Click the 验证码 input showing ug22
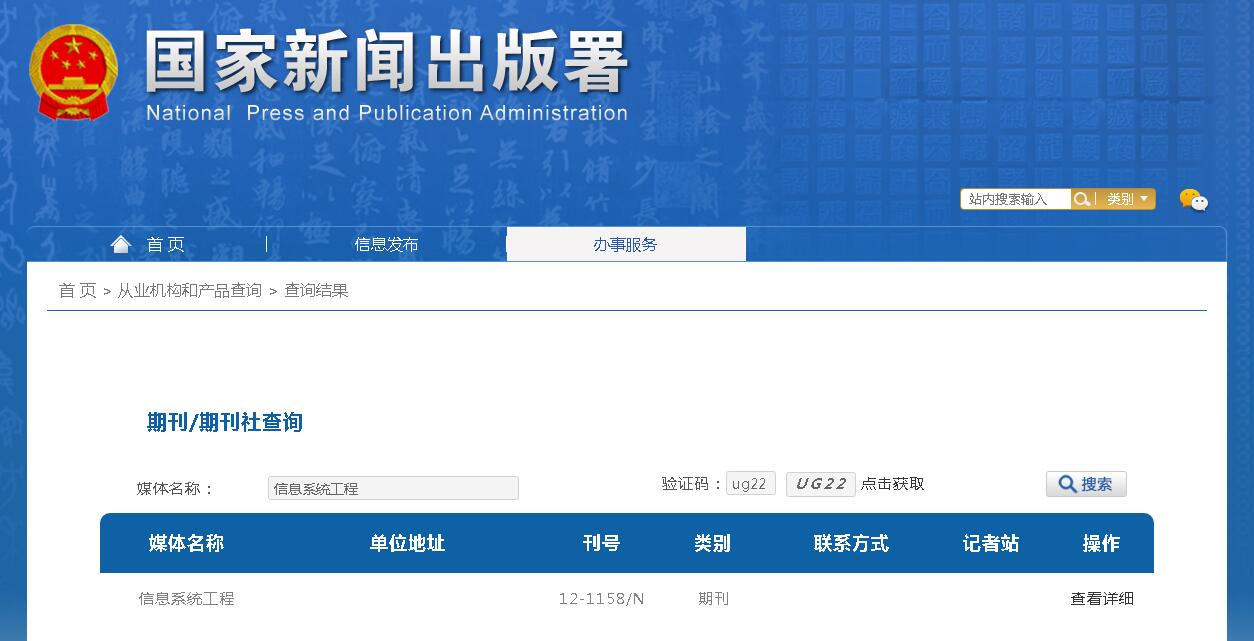 (750, 482)
